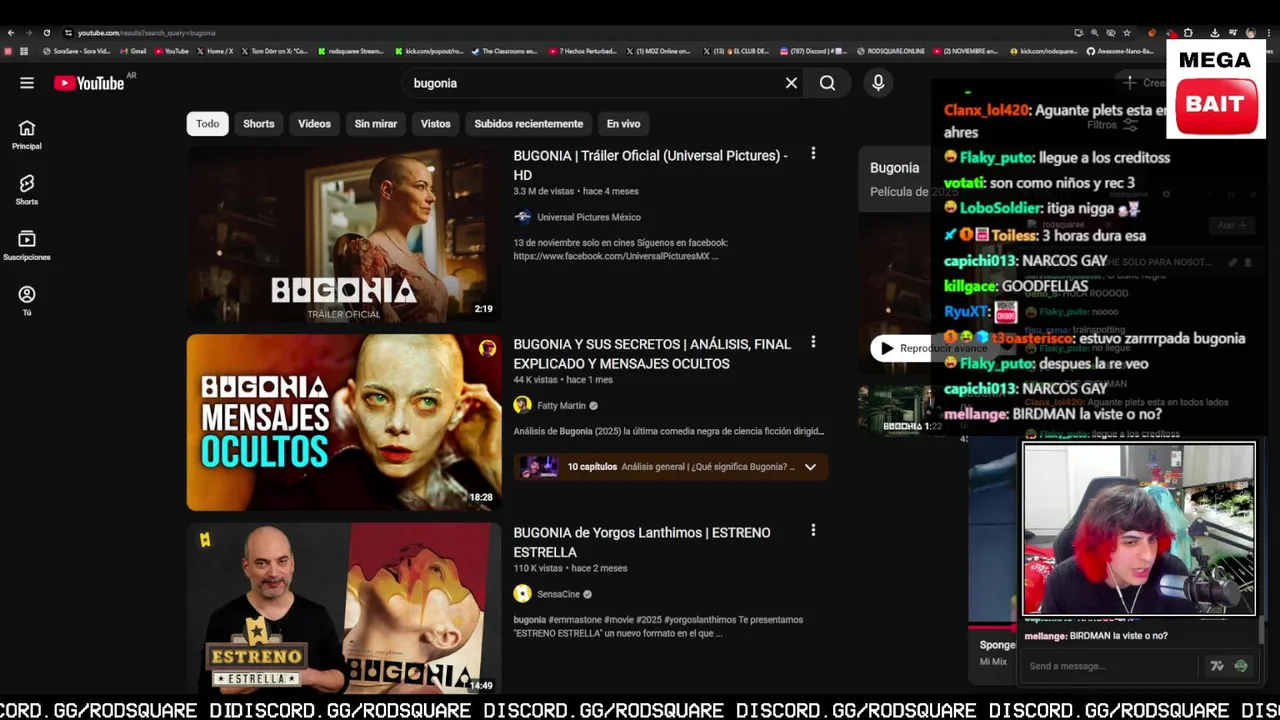Image resolution: width=1280 pixels, height=720 pixels.
Task: Select the Shorts filter chip
Action: pyautogui.click(x=259, y=124)
